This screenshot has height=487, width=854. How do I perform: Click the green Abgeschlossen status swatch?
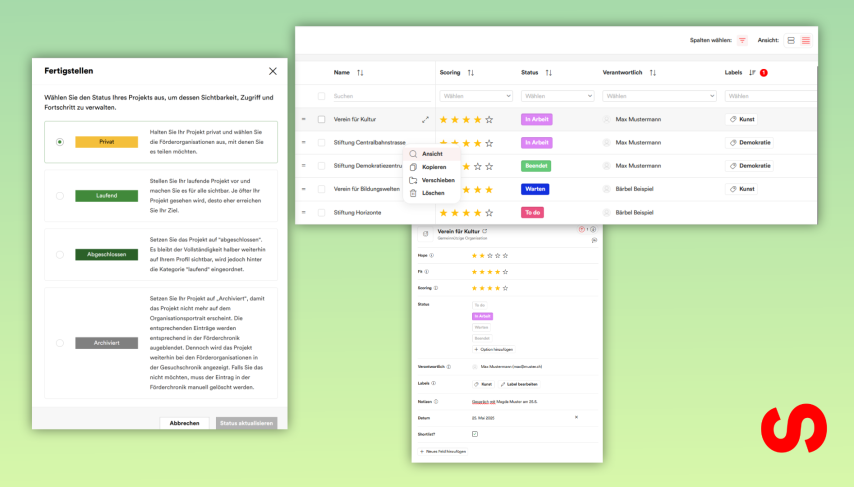pos(106,255)
